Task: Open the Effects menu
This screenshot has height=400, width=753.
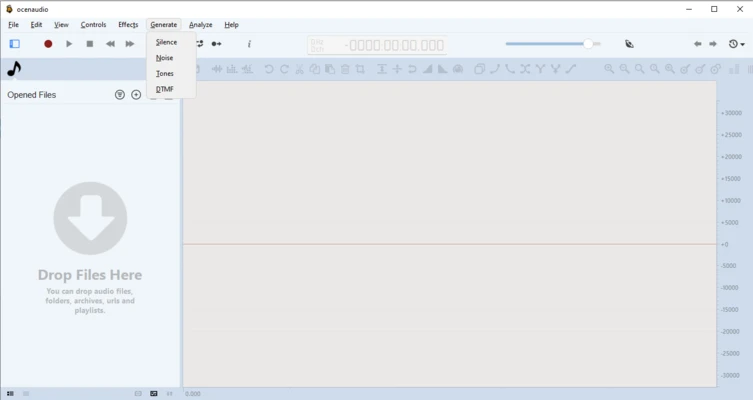Action: (128, 24)
